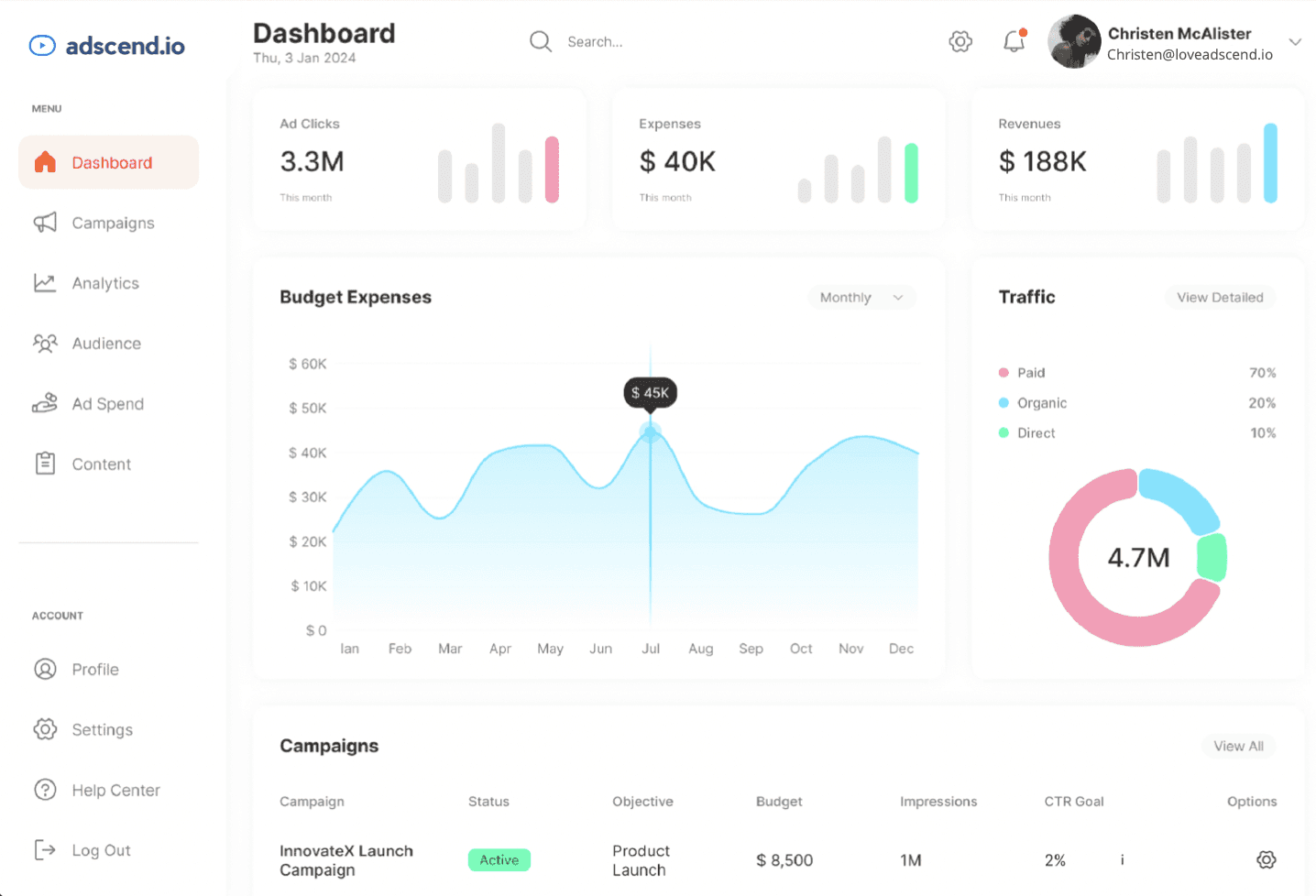Click the Product Launch objective cell
Image resolution: width=1316 pixels, height=896 pixels.
tap(641, 860)
